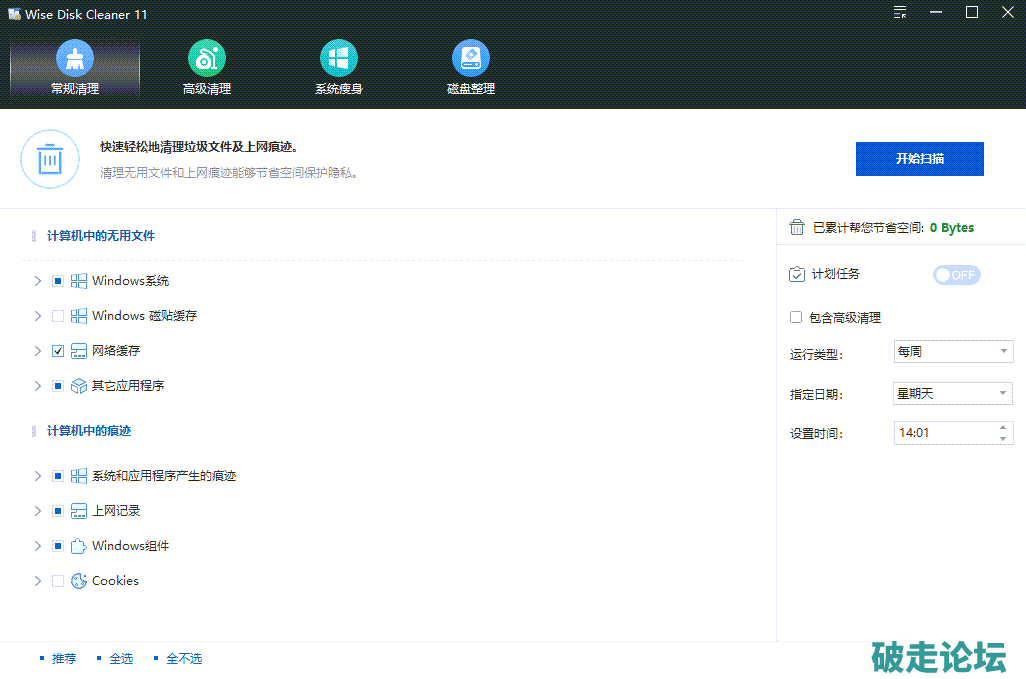Screen dimensions: 1026x679
Task: Click the Cookies item icon
Action: point(79,581)
